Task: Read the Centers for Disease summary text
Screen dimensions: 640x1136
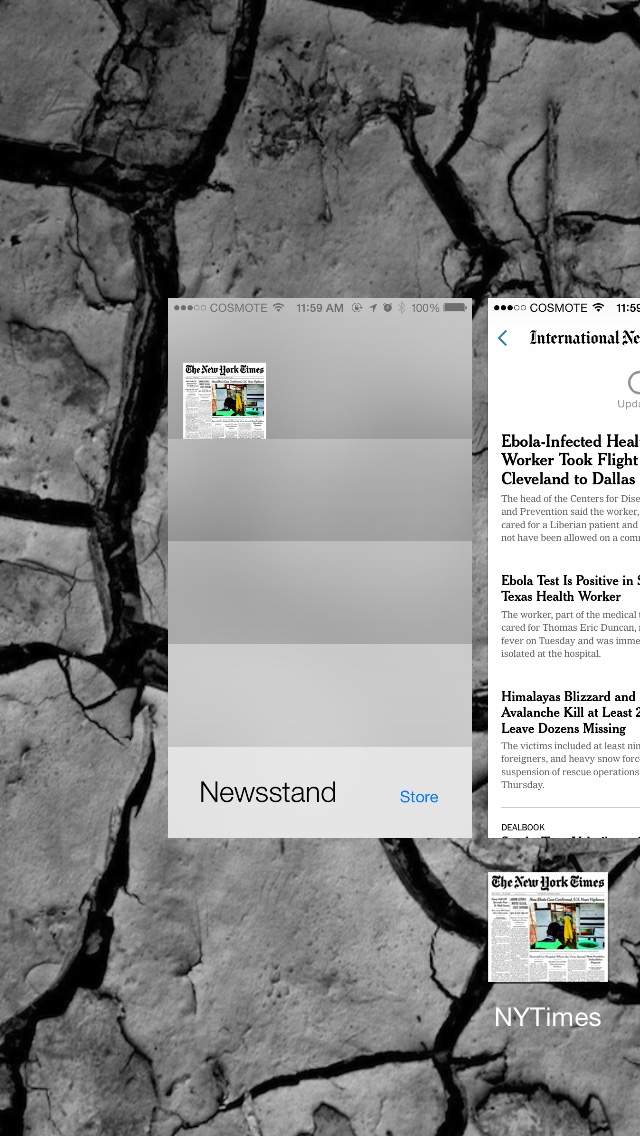Action: [570, 518]
